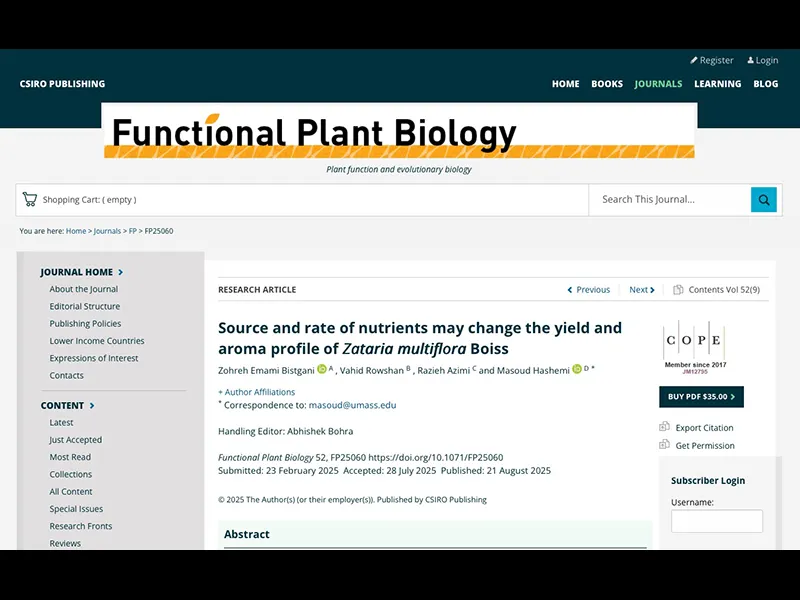Click the Contents Vol 52(9) icon
The width and height of the screenshot is (800, 600).
pyautogui.click(x=678, y=290)
